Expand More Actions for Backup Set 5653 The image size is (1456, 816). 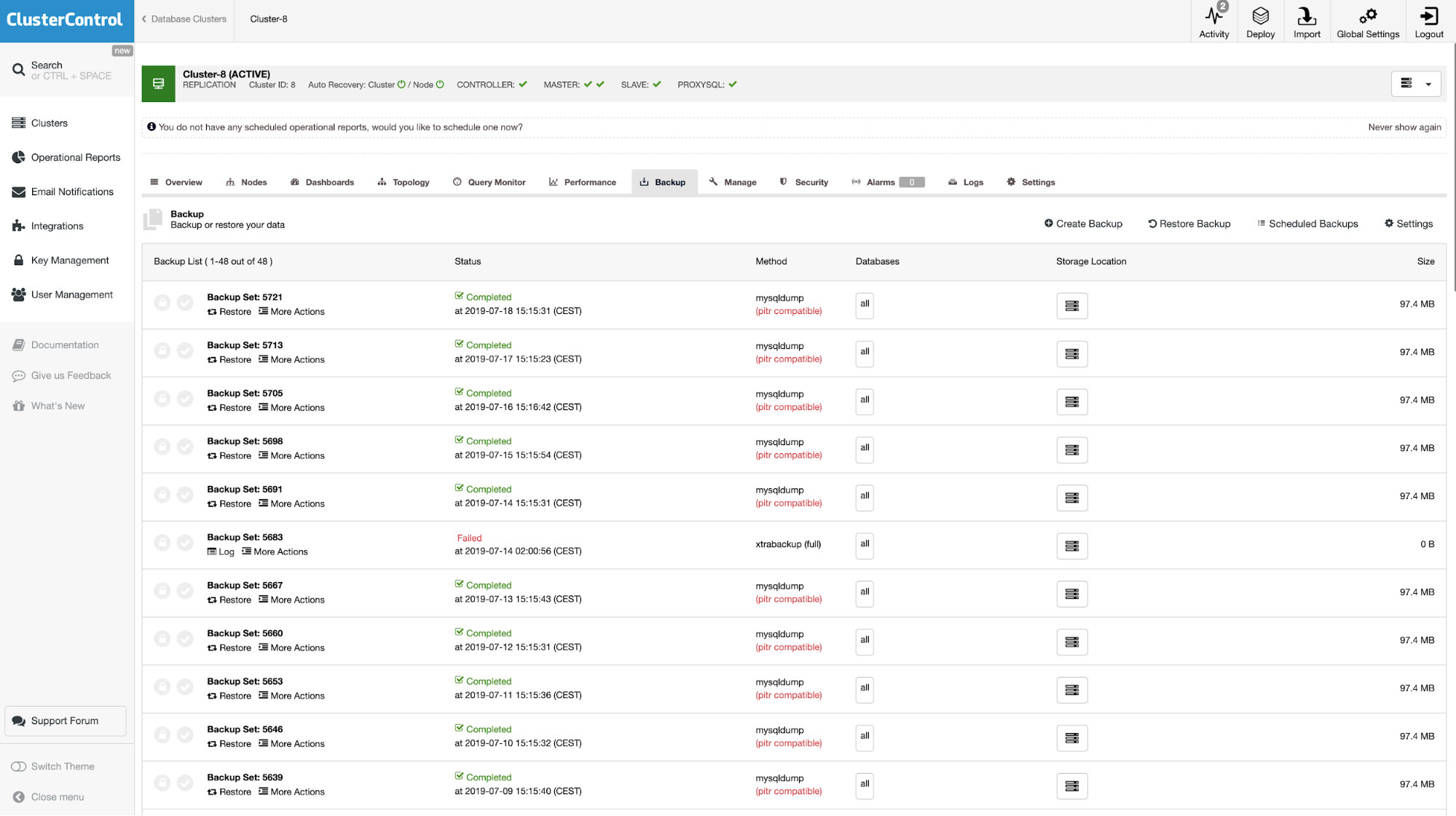click(291, 697)
